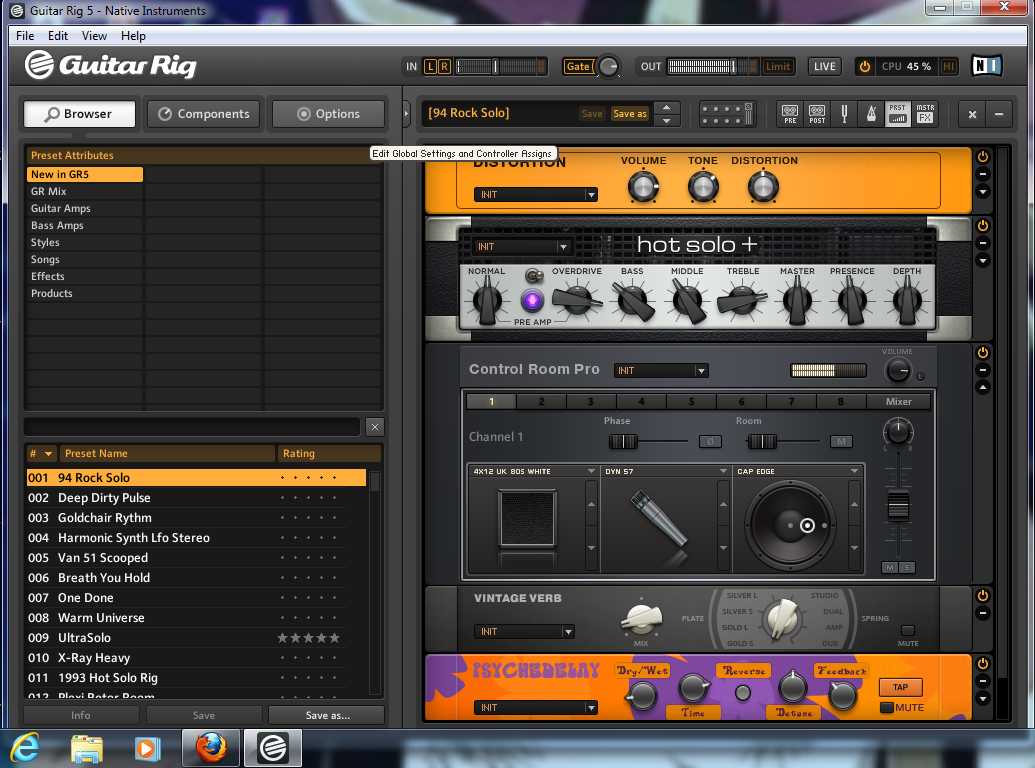Open the Help menu
The height and width of the screenshot is (768, 1035).
[x=133, y=36]
